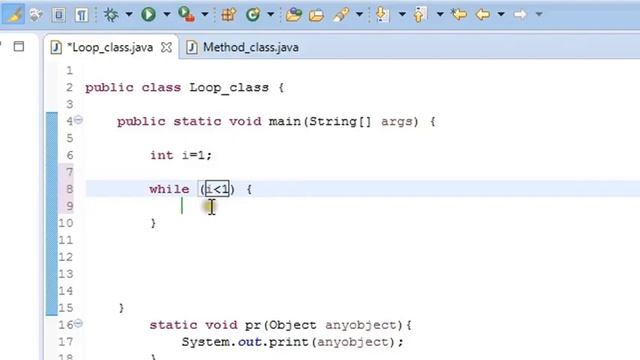
Task: Click Run External Tools icon
Action: click(x=186, y=15)
